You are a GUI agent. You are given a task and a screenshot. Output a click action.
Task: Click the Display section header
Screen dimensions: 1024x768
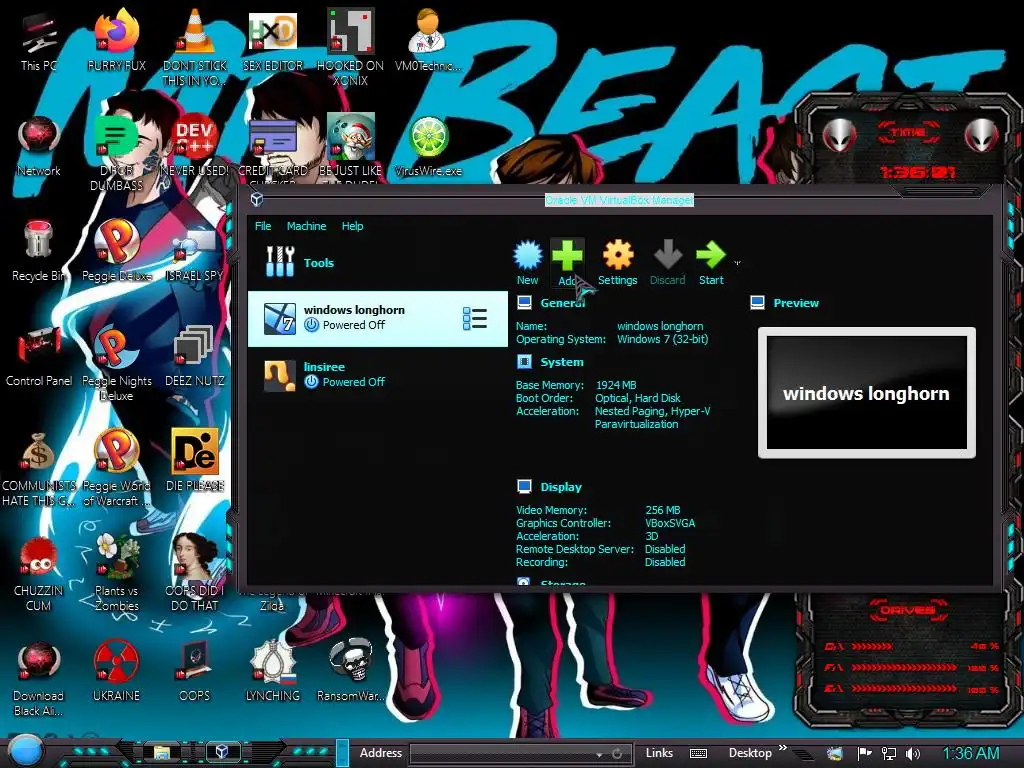[561, 487]
